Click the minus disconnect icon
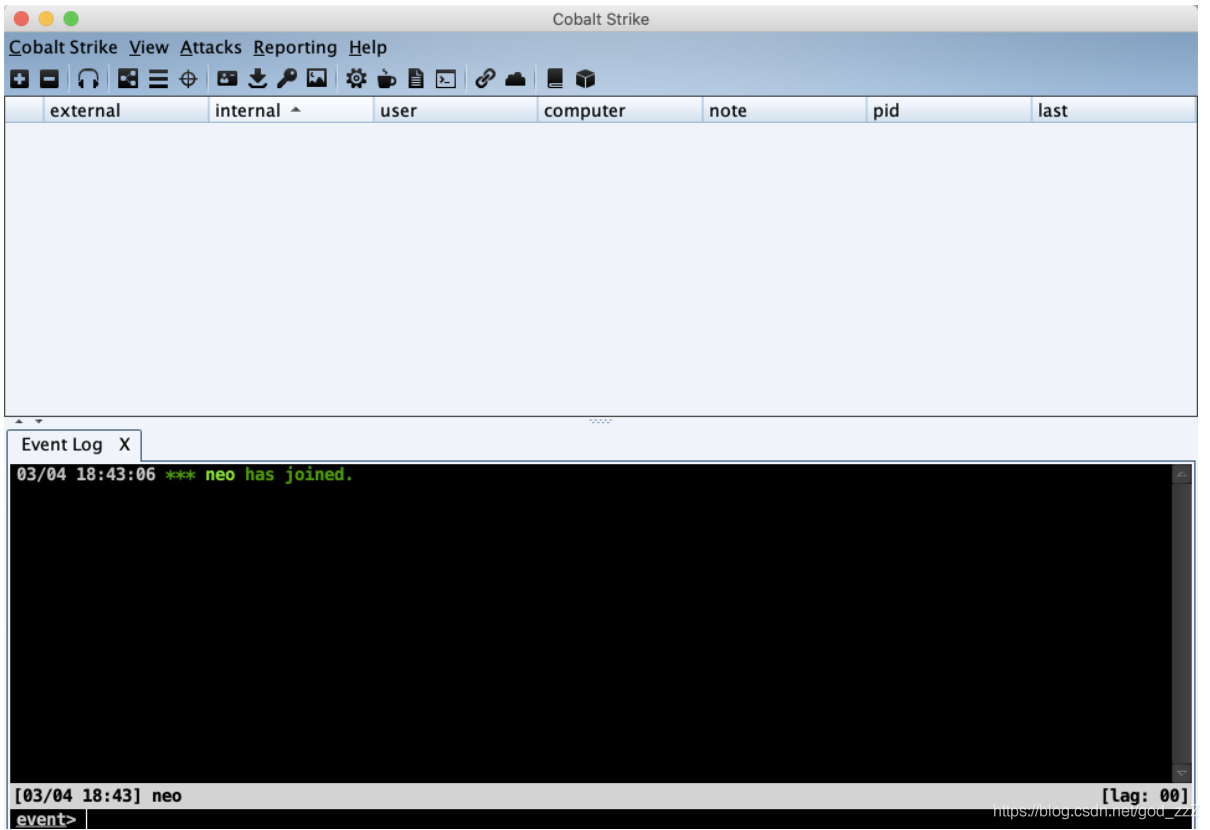Screen dimensions: 1210x830 (x=49, y=79)
